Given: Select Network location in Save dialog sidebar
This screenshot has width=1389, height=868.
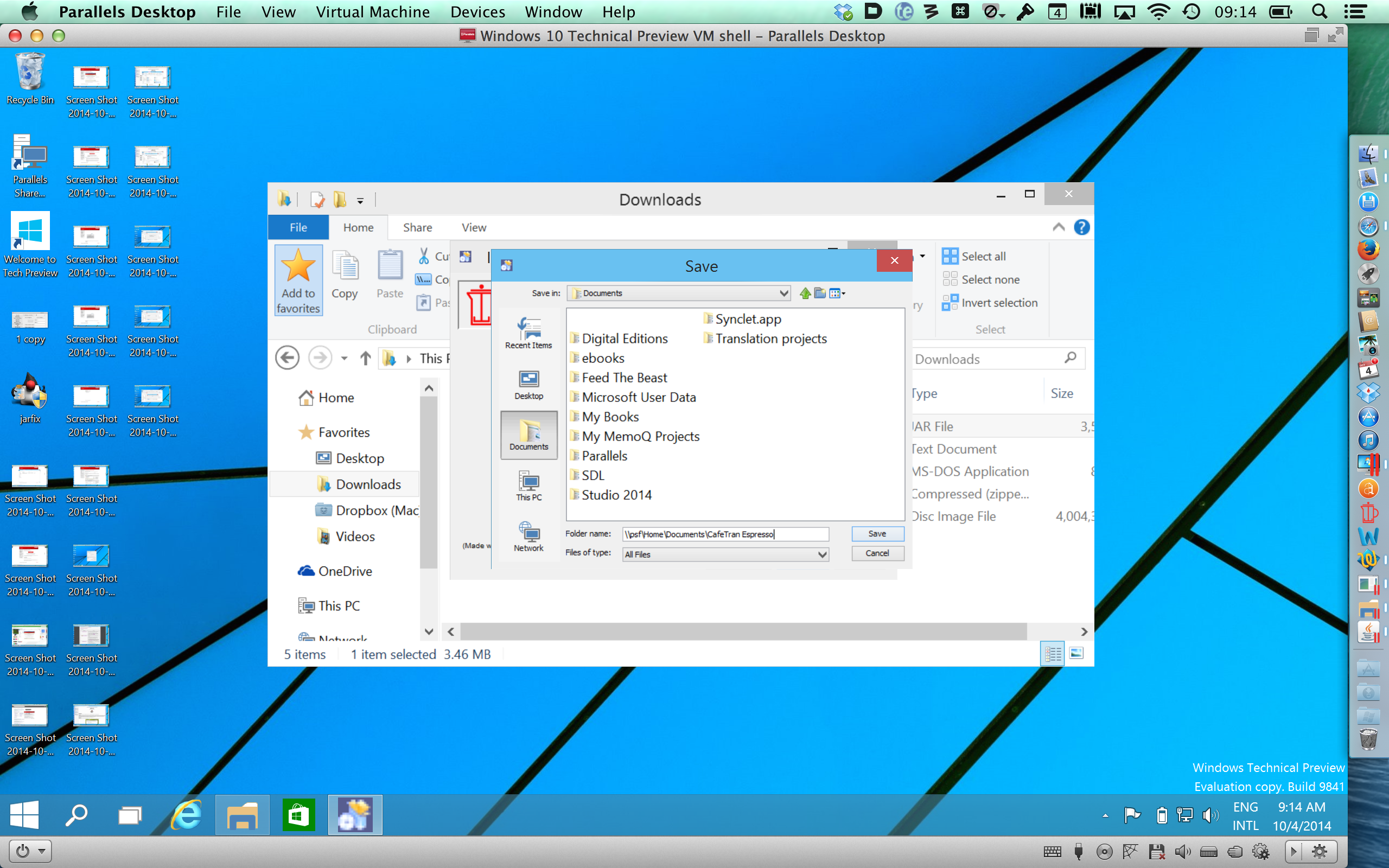Looking at the screenshot, I should click(528, 536).
